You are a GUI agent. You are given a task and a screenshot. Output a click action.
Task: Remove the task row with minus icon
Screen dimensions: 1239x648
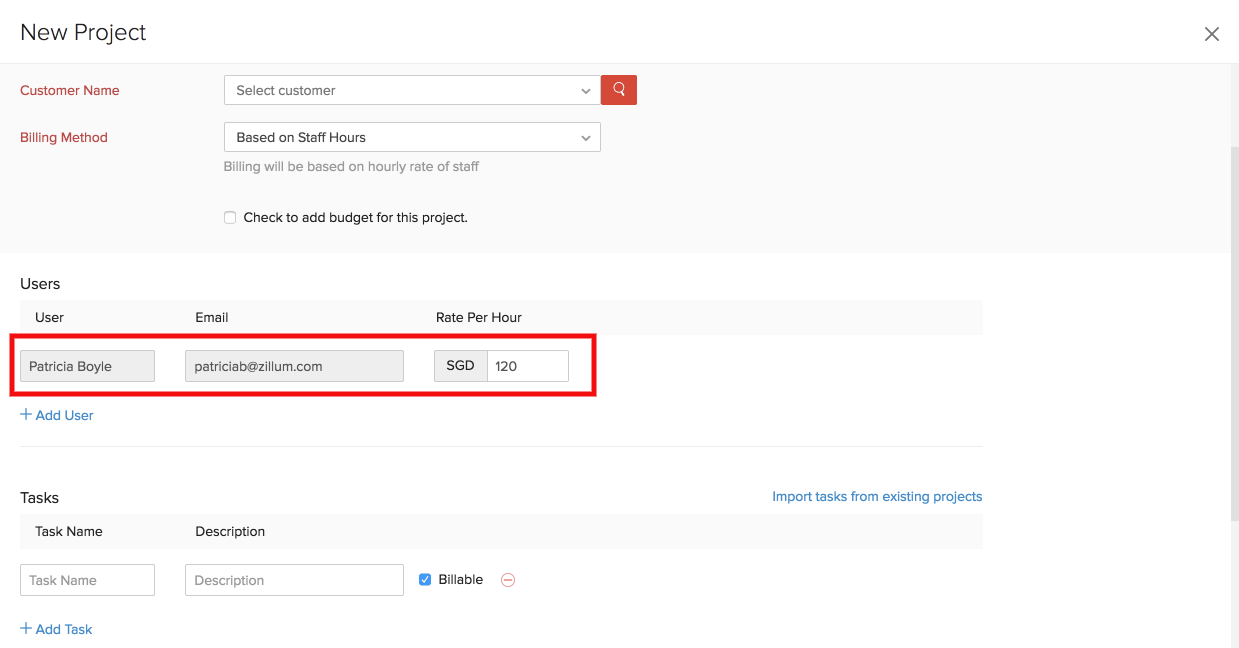(x=508, y=580)
